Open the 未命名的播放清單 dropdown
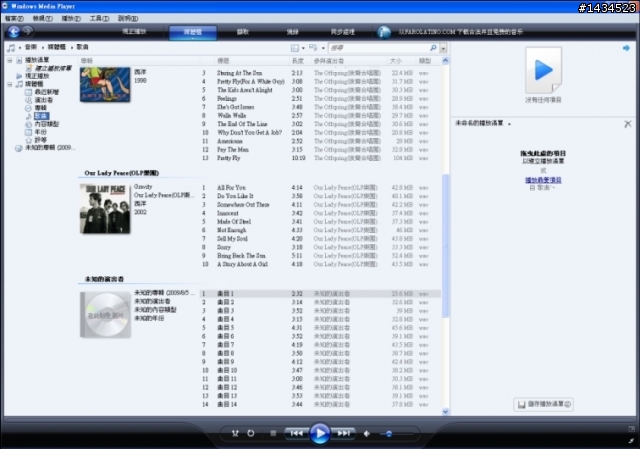Image resolution: width=640 pixels, height=449 pixels. click(x=509, y=124)
